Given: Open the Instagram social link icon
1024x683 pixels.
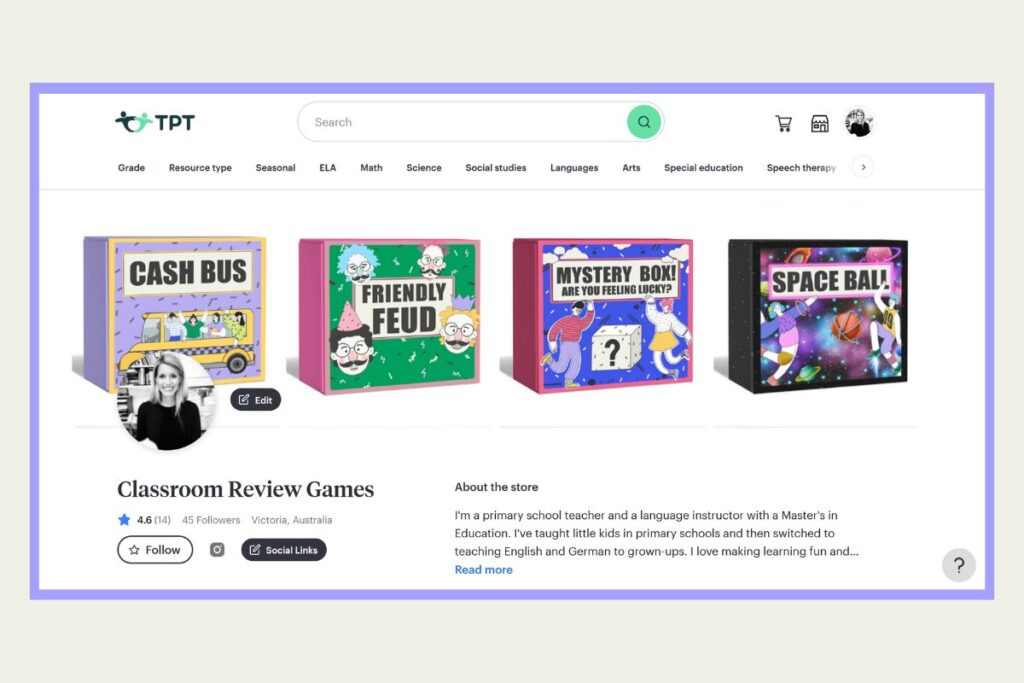Looking at the screenshot, I should 217,550.
